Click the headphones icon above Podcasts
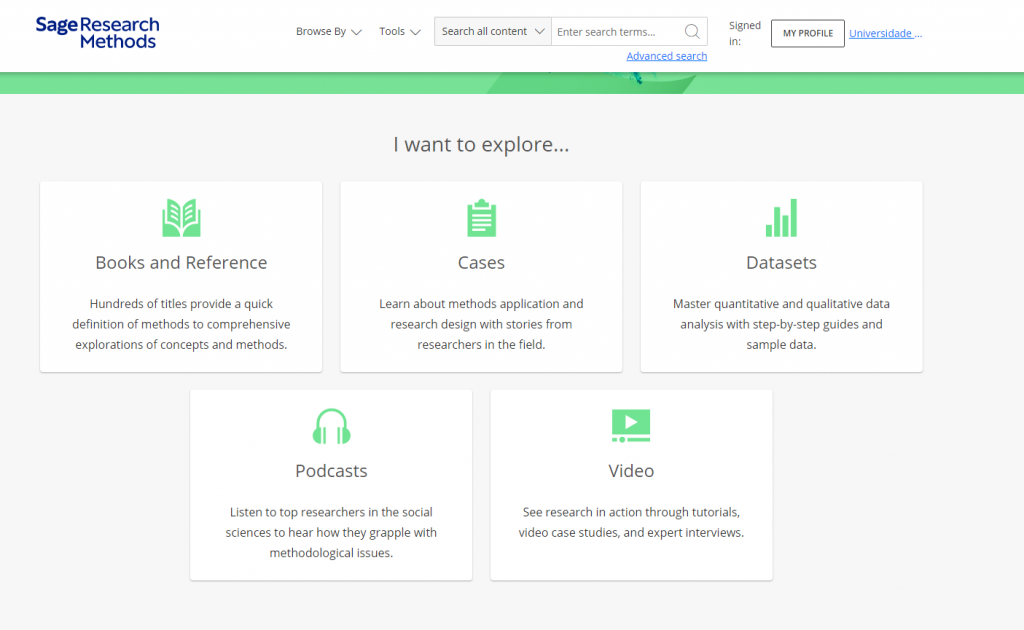1024x630 pixels. (x=331, y=427)
